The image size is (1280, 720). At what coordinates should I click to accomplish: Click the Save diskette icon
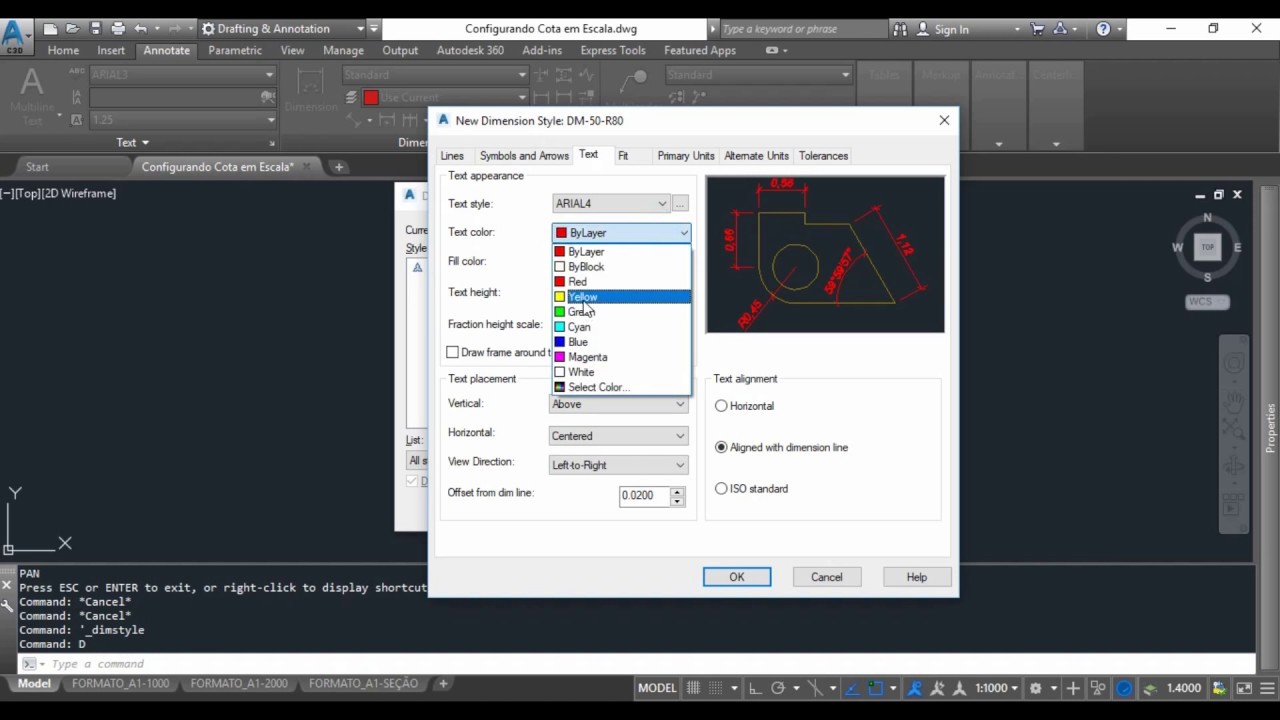pyautogui.click(x=95, y=29)
